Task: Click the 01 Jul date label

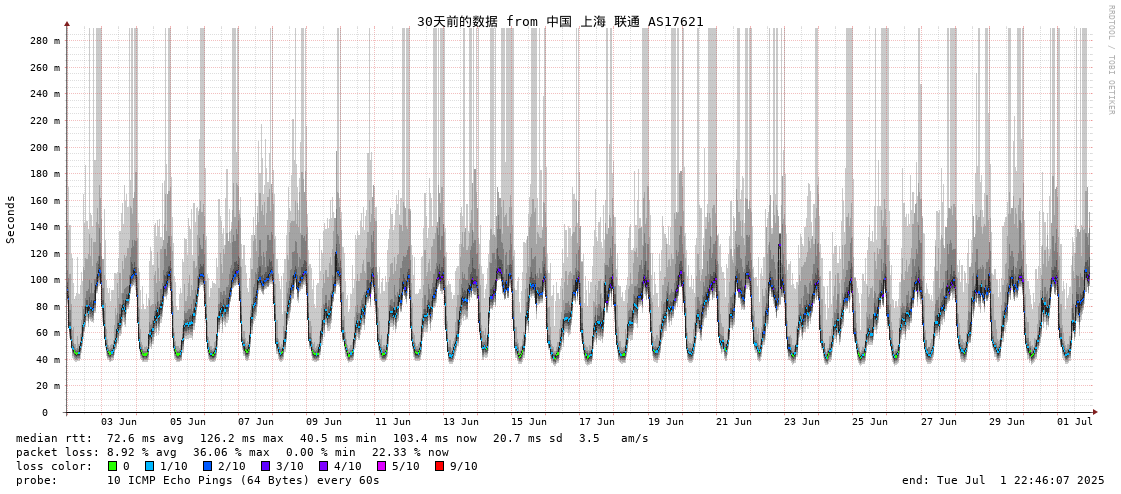Action: (1075, 422)
